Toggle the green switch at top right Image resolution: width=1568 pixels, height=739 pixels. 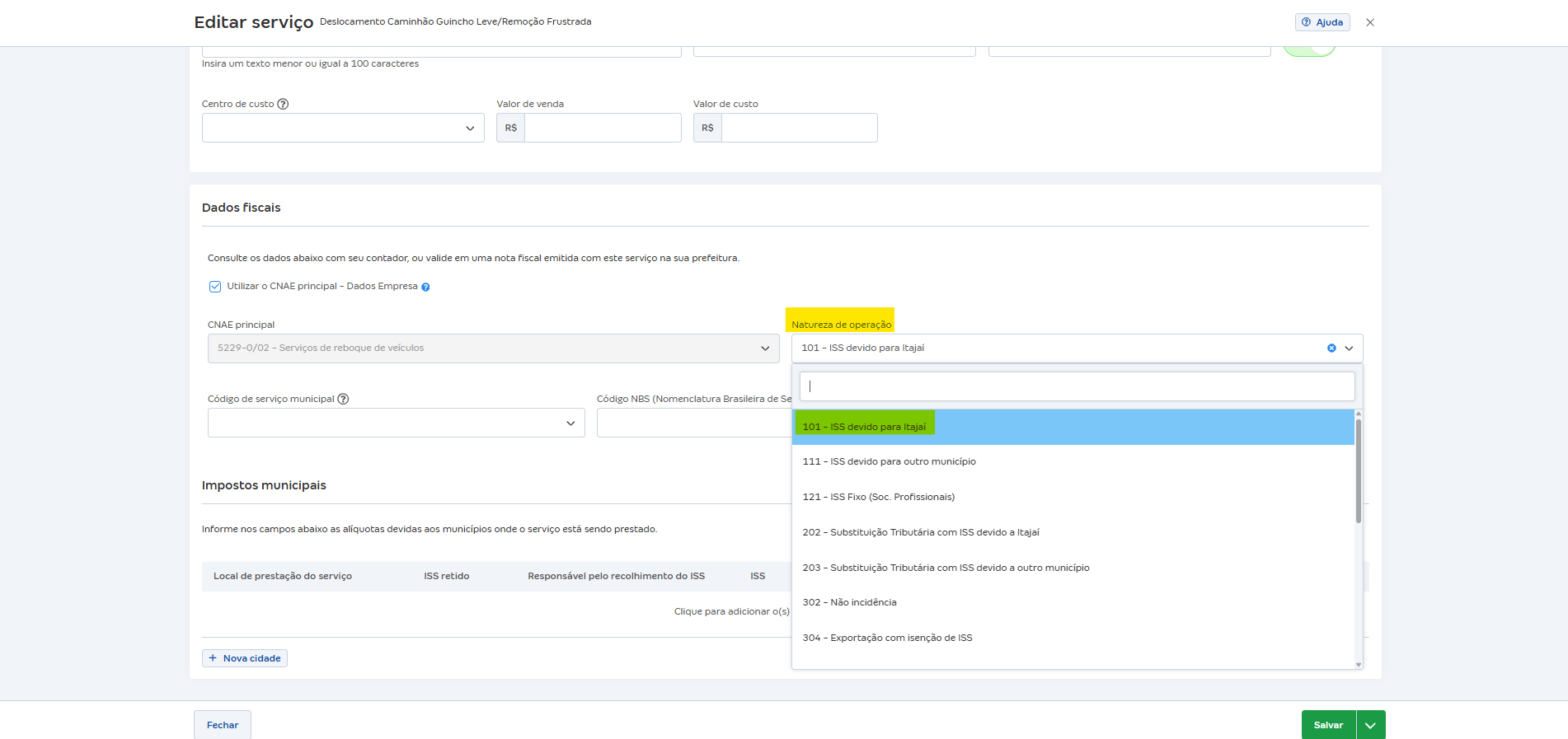(x=1308, y=49)
